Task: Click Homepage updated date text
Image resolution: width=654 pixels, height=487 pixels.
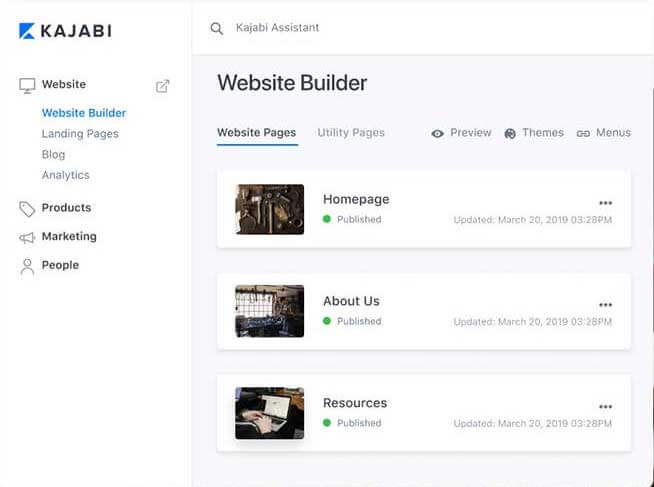Action: pyautogui.click(x=533, y=220)
